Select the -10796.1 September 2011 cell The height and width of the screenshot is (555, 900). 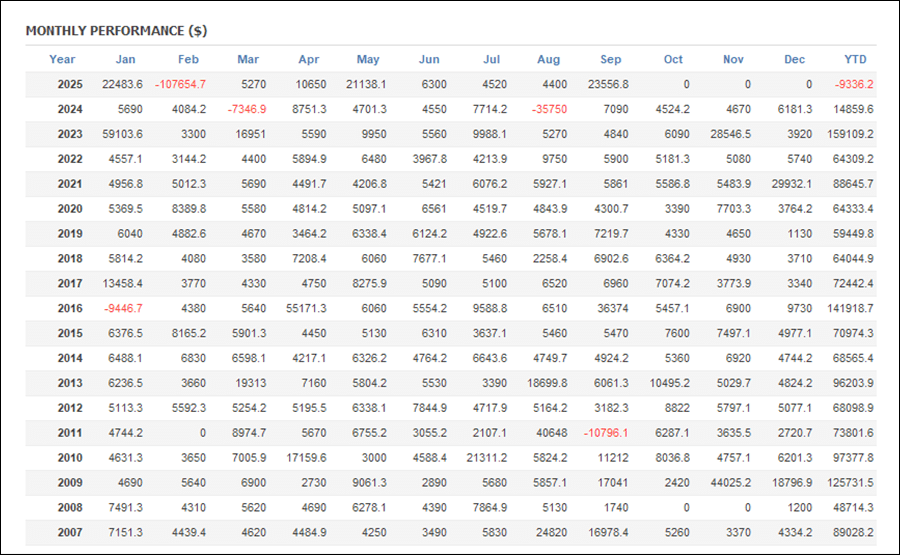[x=607, y=434]
